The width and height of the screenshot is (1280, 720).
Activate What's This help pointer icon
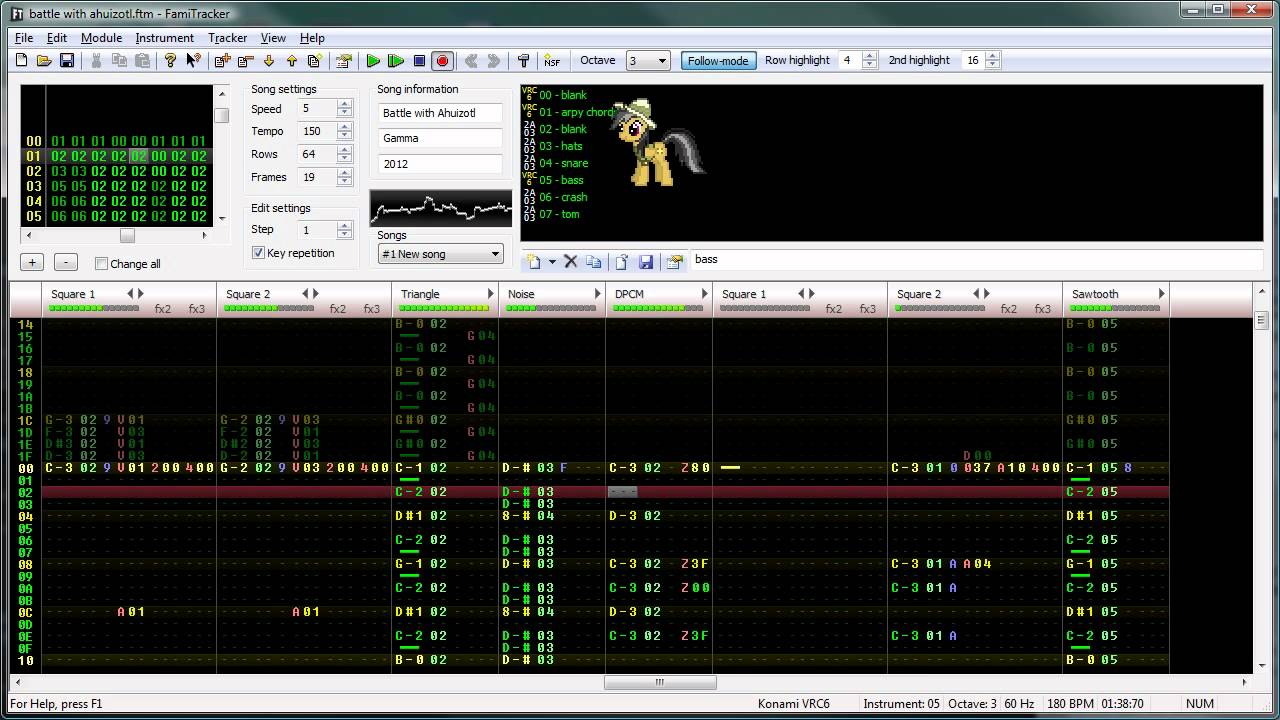point(193,61)
